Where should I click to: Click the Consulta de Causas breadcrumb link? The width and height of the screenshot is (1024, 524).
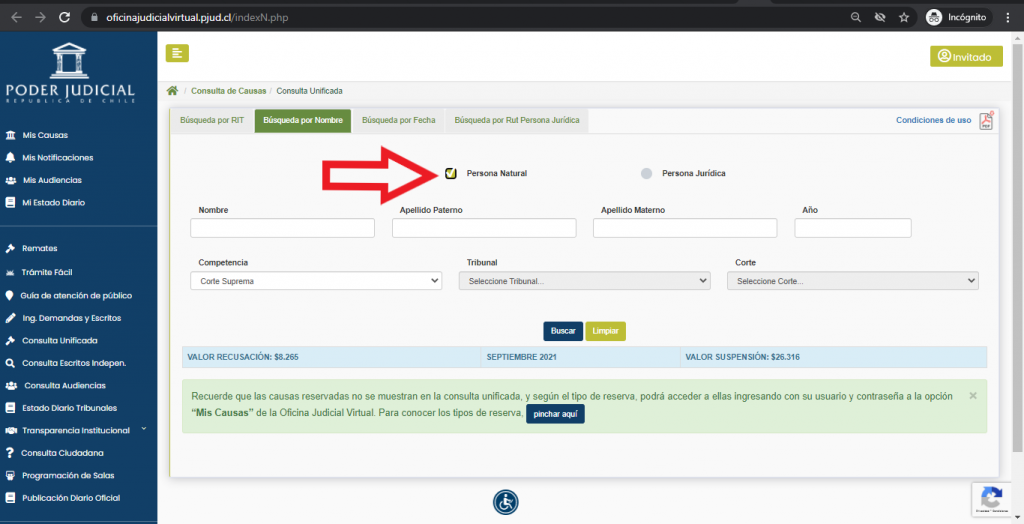(229, 91)
